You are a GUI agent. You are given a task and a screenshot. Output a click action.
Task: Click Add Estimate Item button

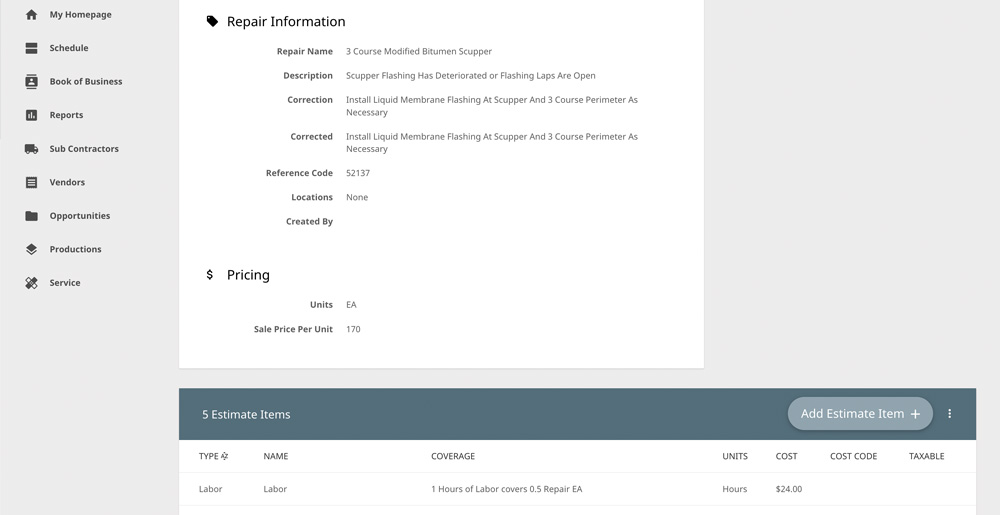tap(860, 414)
